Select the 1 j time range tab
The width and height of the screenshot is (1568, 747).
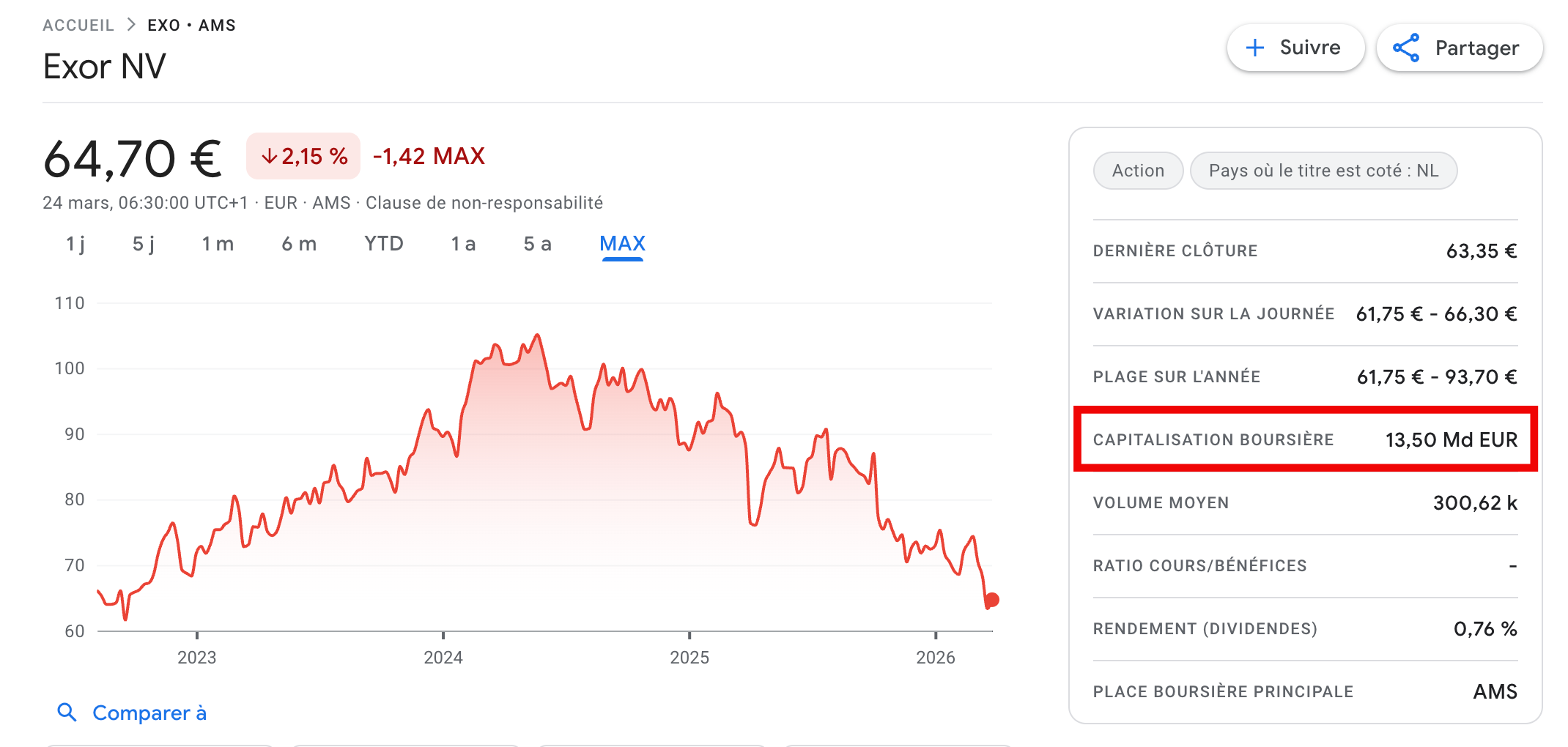[x=75, y=244]
